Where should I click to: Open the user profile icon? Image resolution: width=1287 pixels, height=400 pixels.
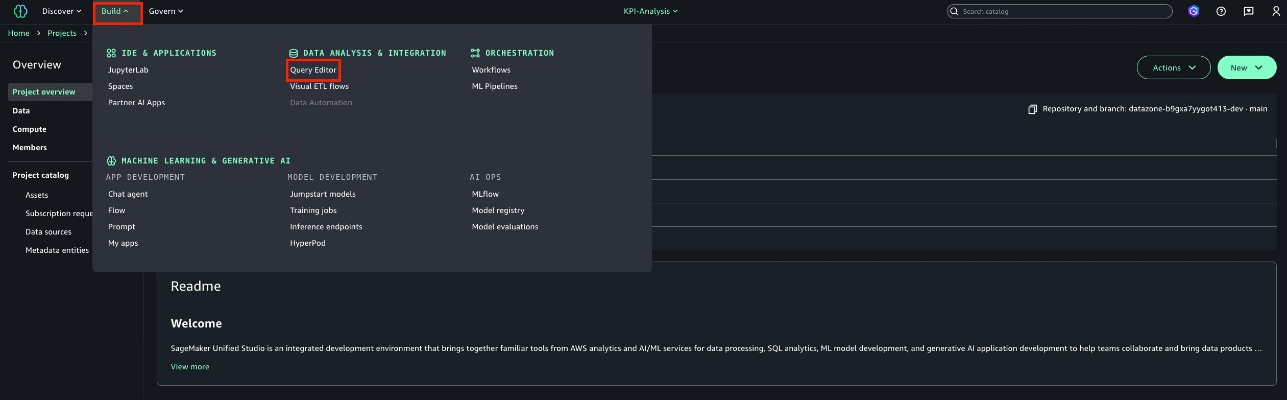1275,11
